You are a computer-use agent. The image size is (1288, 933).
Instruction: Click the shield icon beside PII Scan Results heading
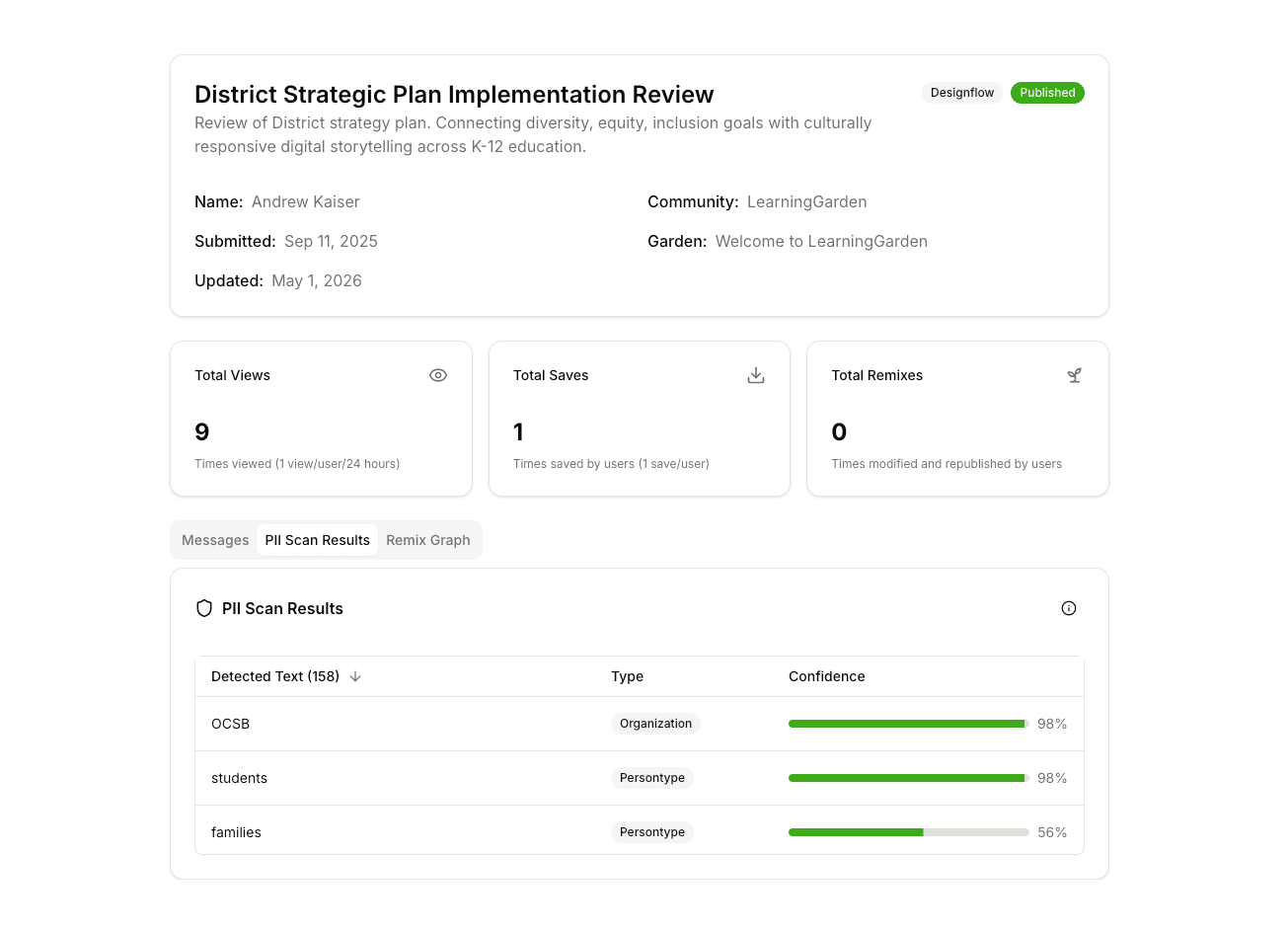coord(204,608)
